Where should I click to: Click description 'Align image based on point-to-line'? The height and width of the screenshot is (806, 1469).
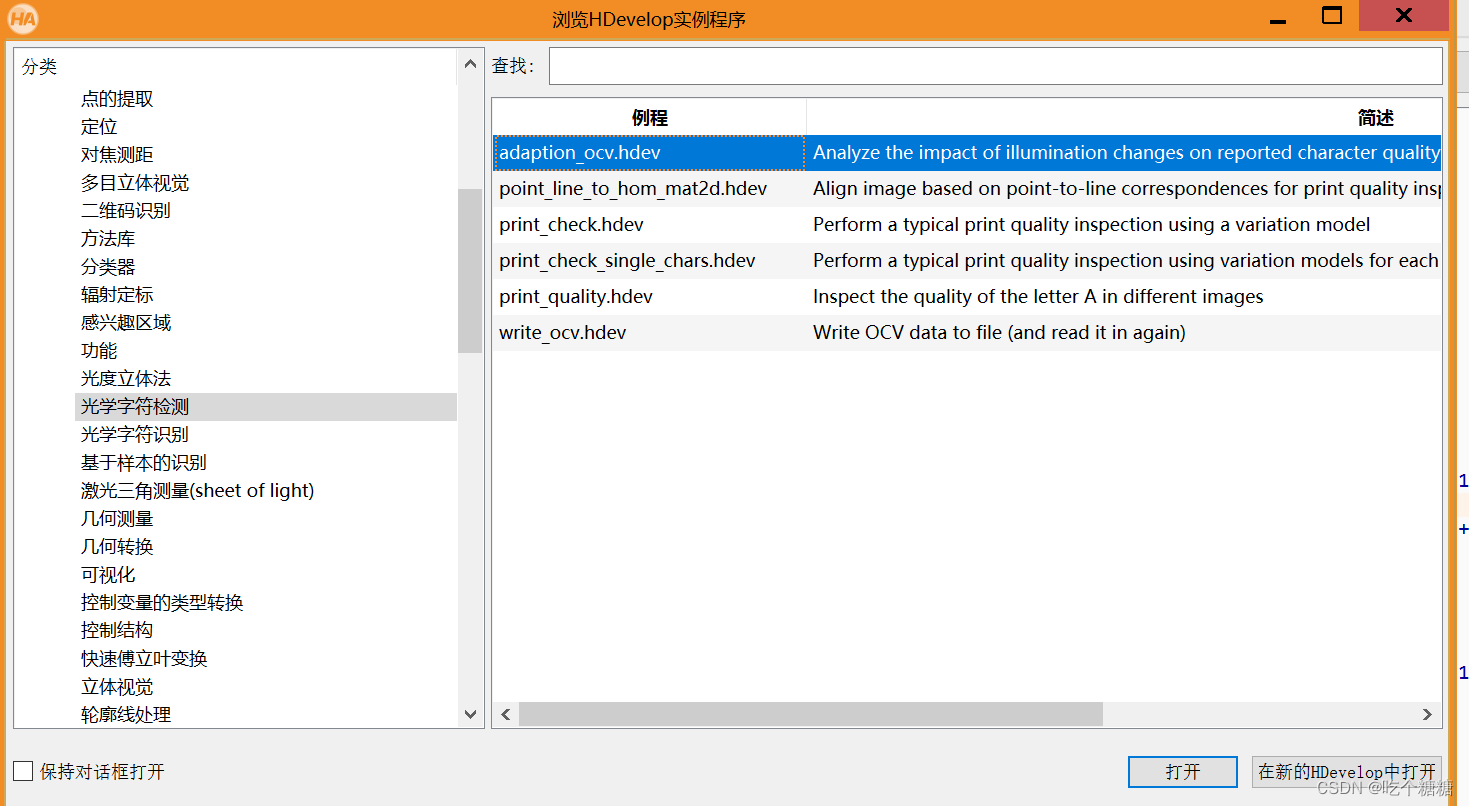[1126, 189]
